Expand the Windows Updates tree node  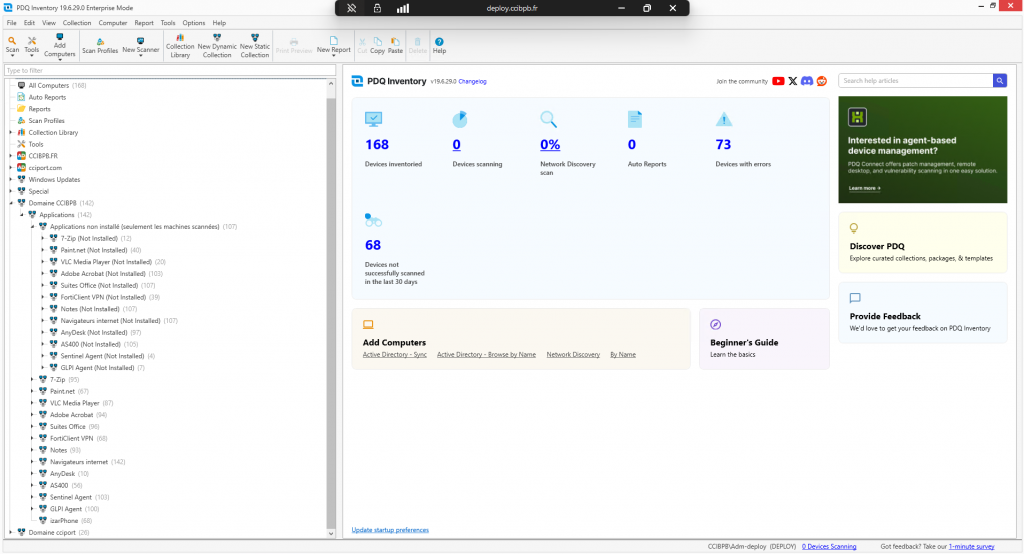(x=10, y=180)
